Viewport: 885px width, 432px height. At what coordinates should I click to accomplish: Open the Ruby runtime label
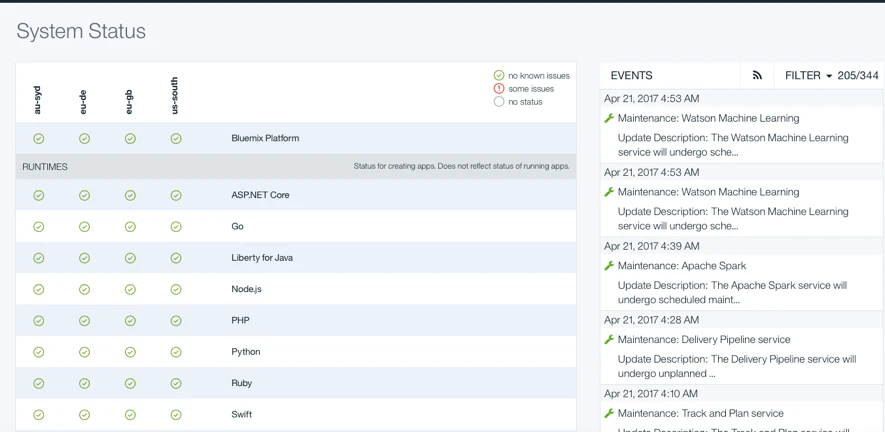point(242,383)
